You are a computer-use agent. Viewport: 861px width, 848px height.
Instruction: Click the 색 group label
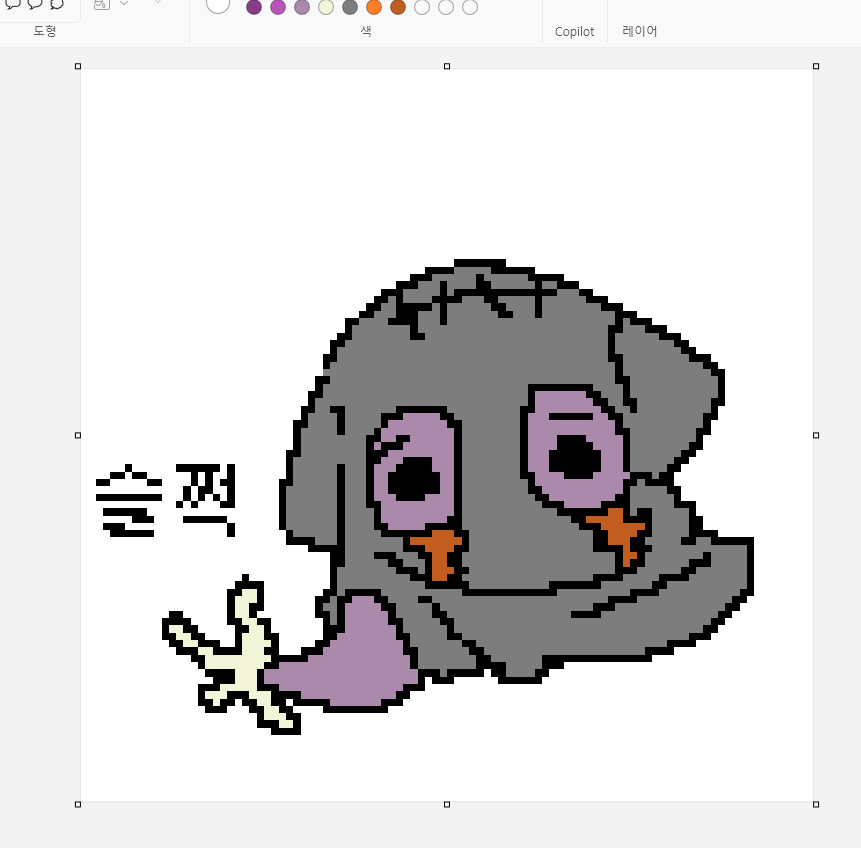point(366,31)
